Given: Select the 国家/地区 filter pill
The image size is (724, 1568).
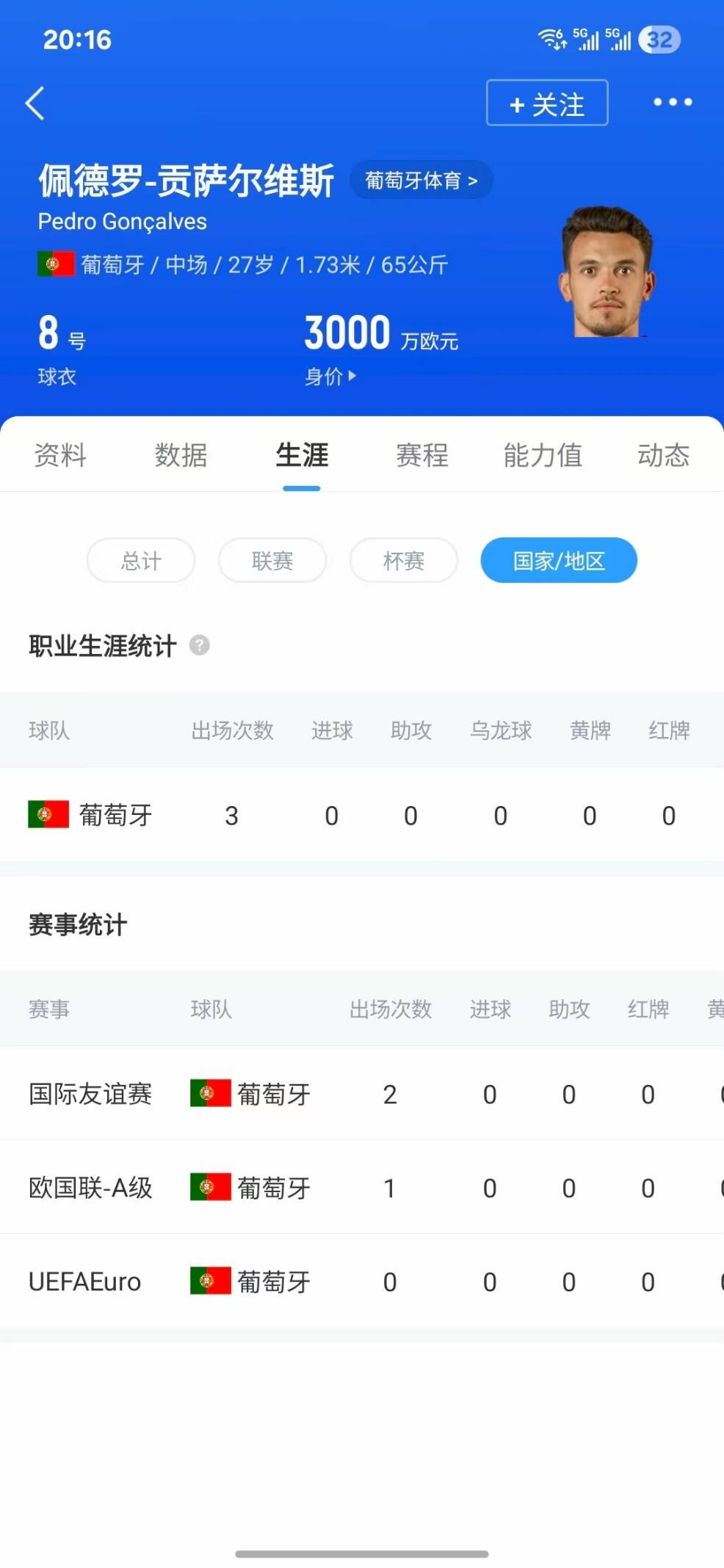Looking at the screenshot, I should (x=559, y=561).
